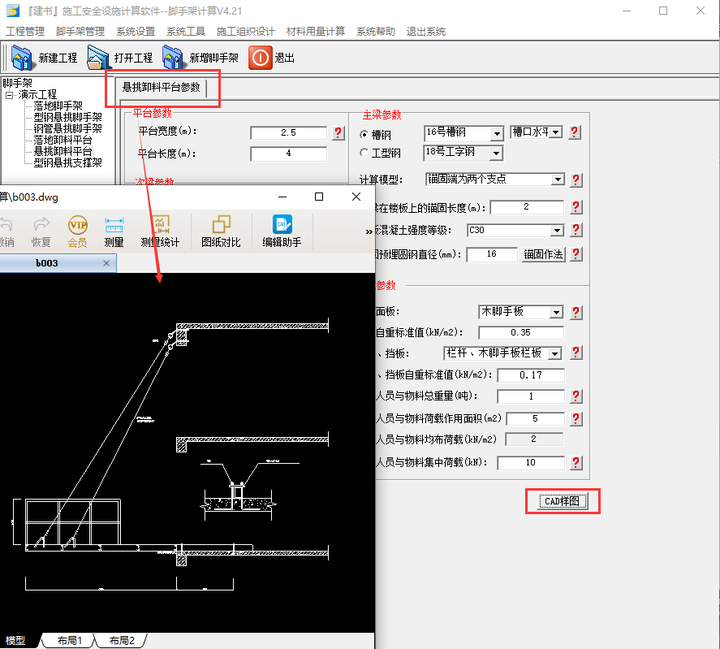
Task: Select the 测量 tool in CAD viewer
Action: 114,231
